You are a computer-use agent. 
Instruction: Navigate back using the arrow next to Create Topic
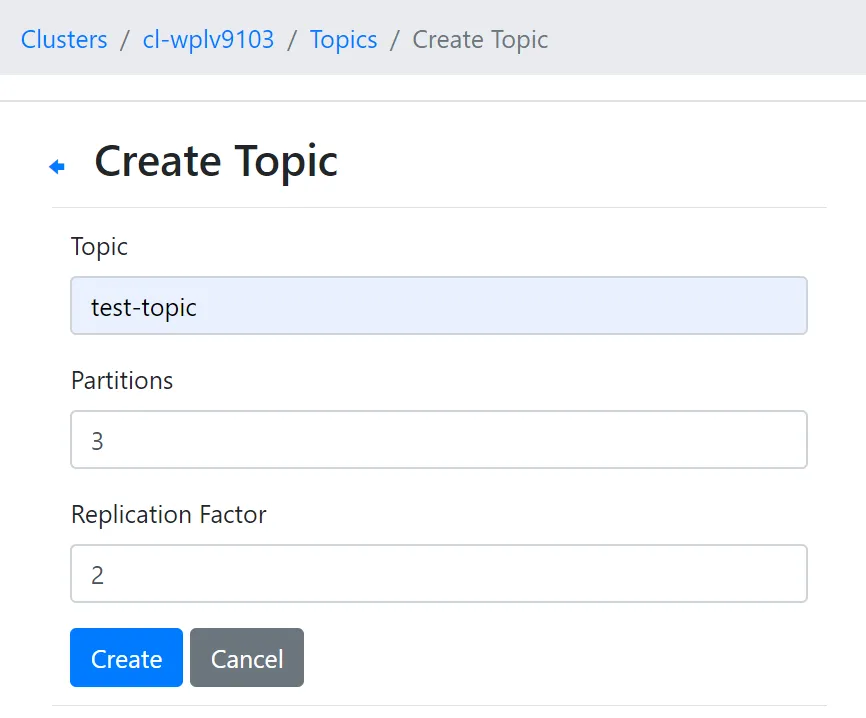coord(57,165)
